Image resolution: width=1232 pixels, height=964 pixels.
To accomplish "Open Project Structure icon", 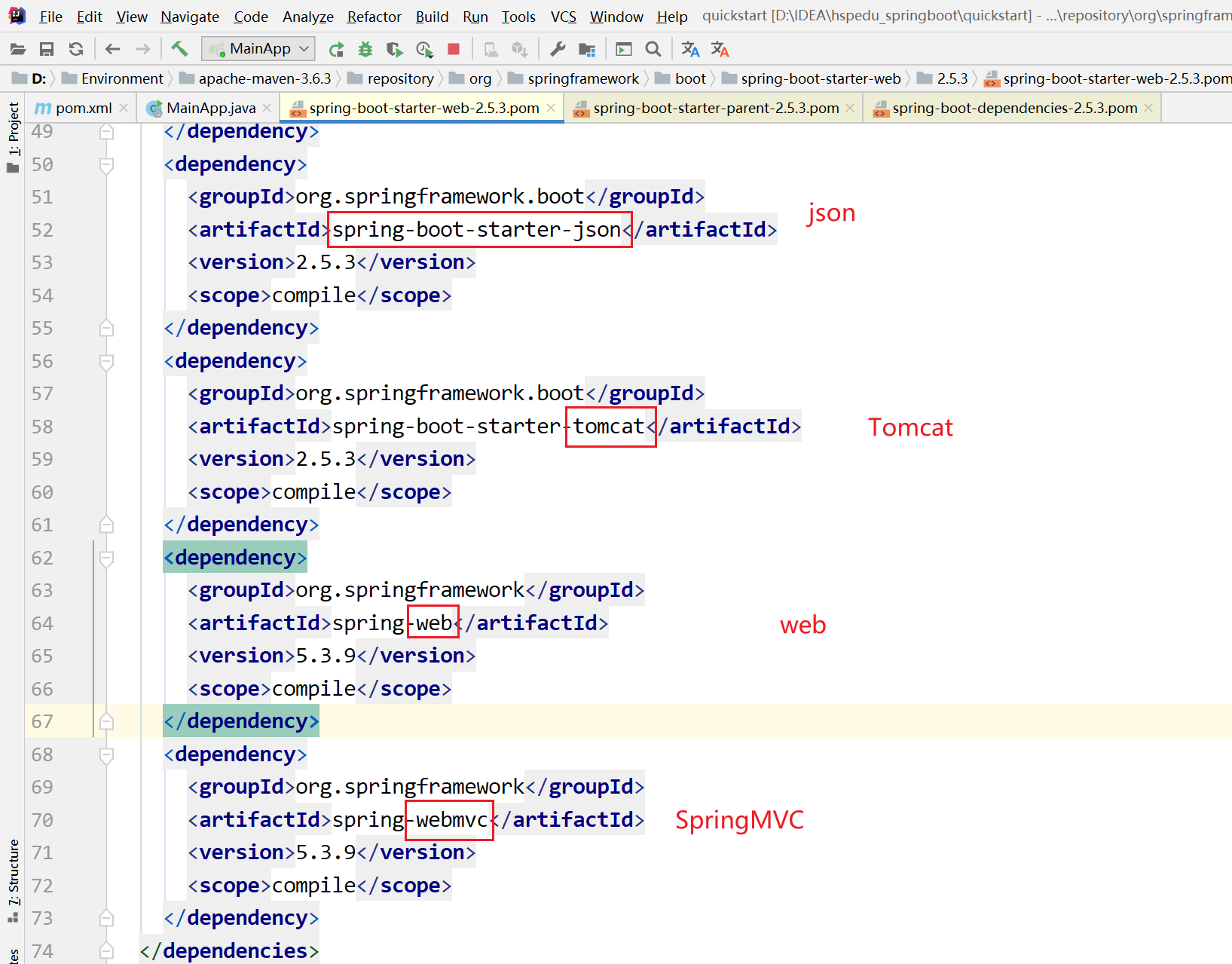I will tap(587, 50).
